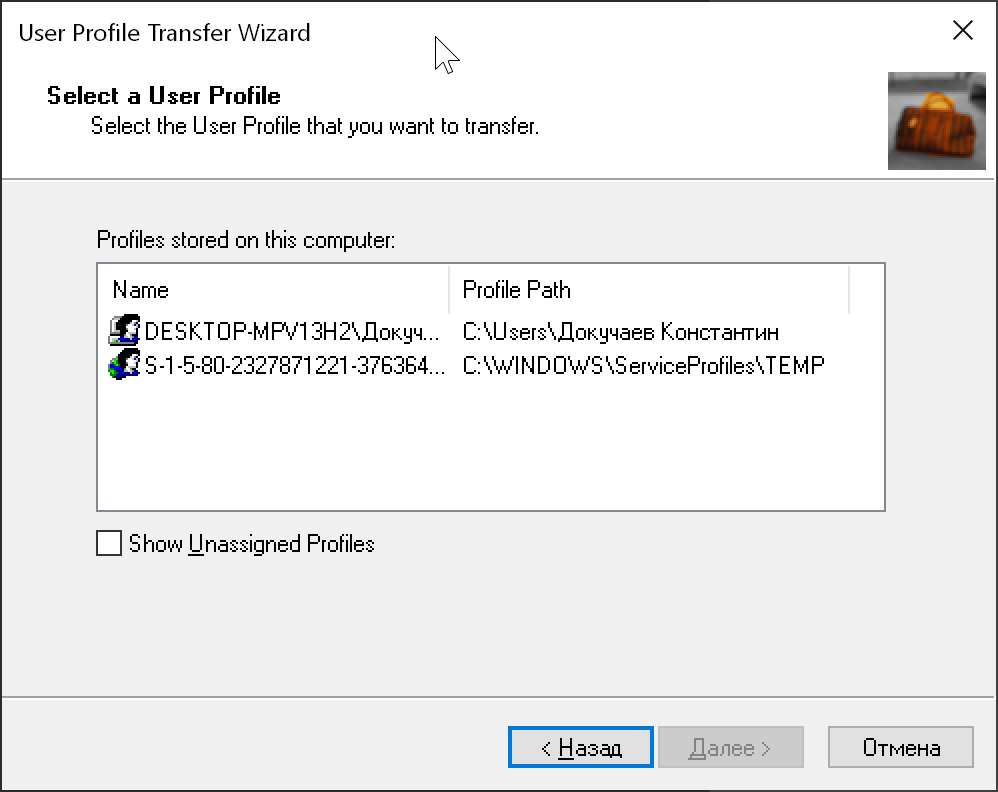The height and width of the screenshot is (792, 998).
Task: Enable Show Unassigned Profiles checkbox
Action: [x=109, y=543]
